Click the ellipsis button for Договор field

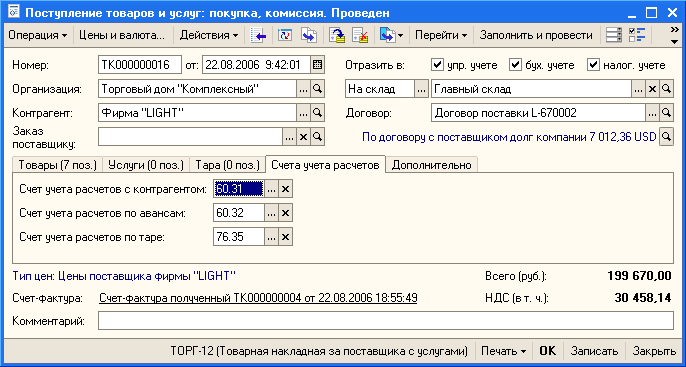tap(652, 113)
